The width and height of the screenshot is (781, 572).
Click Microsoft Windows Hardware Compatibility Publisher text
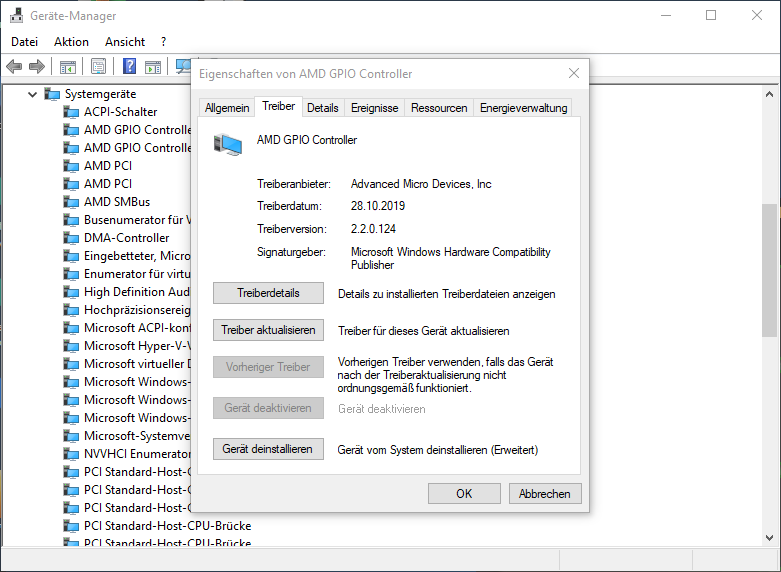pos(450,258)
